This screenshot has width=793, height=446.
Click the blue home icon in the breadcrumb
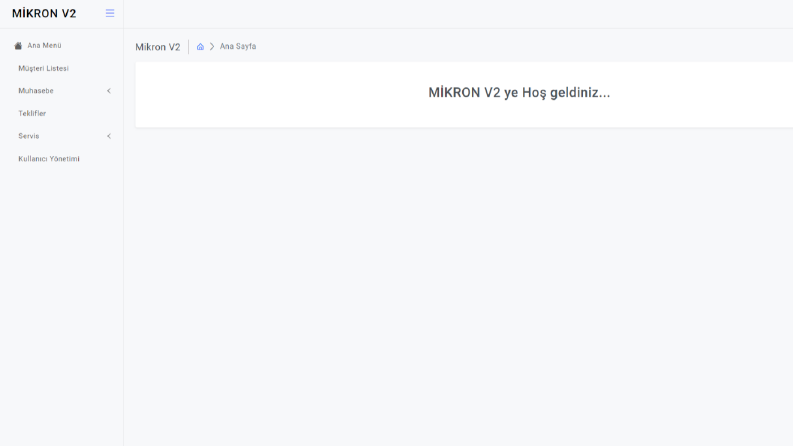point(200,47)
